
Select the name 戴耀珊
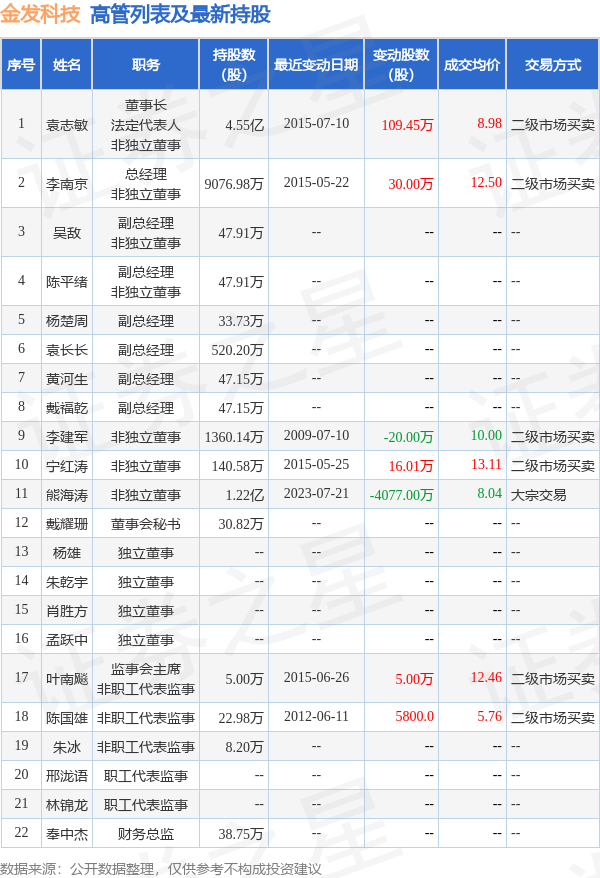point(67,524)
